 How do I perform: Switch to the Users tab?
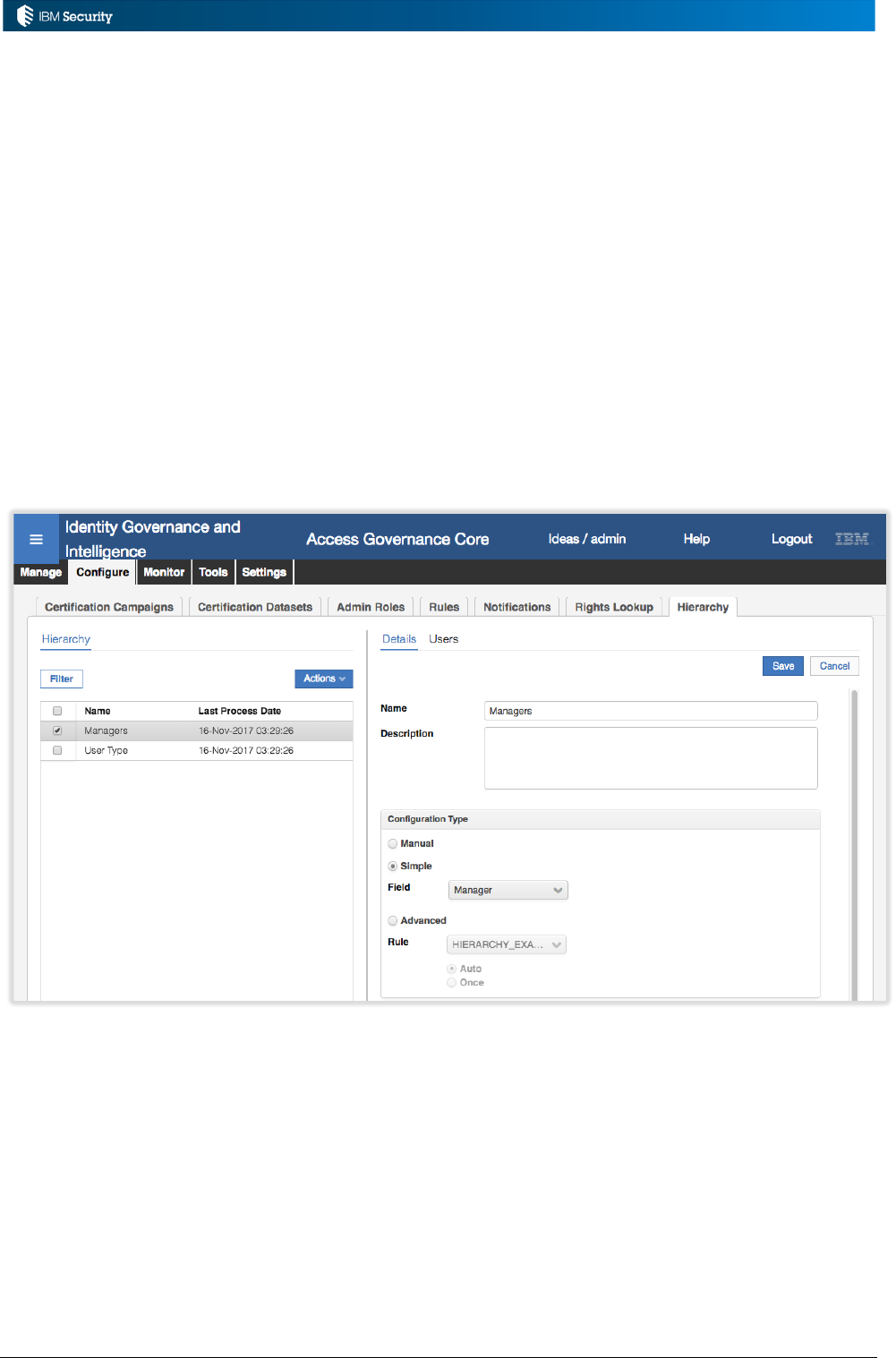[x=444, y=639]
